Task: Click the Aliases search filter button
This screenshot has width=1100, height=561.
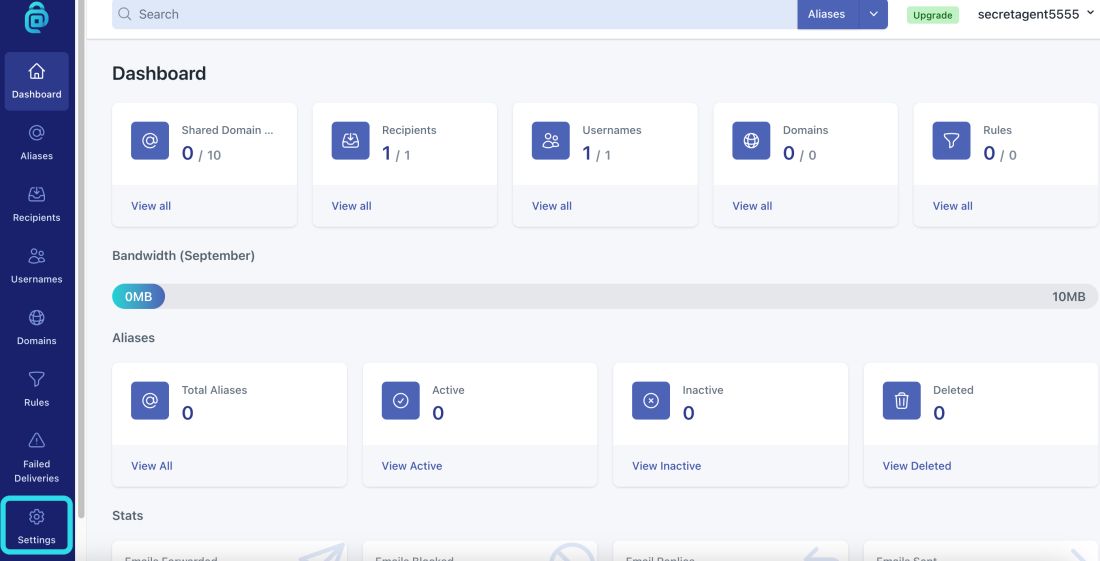Action: 827,14
